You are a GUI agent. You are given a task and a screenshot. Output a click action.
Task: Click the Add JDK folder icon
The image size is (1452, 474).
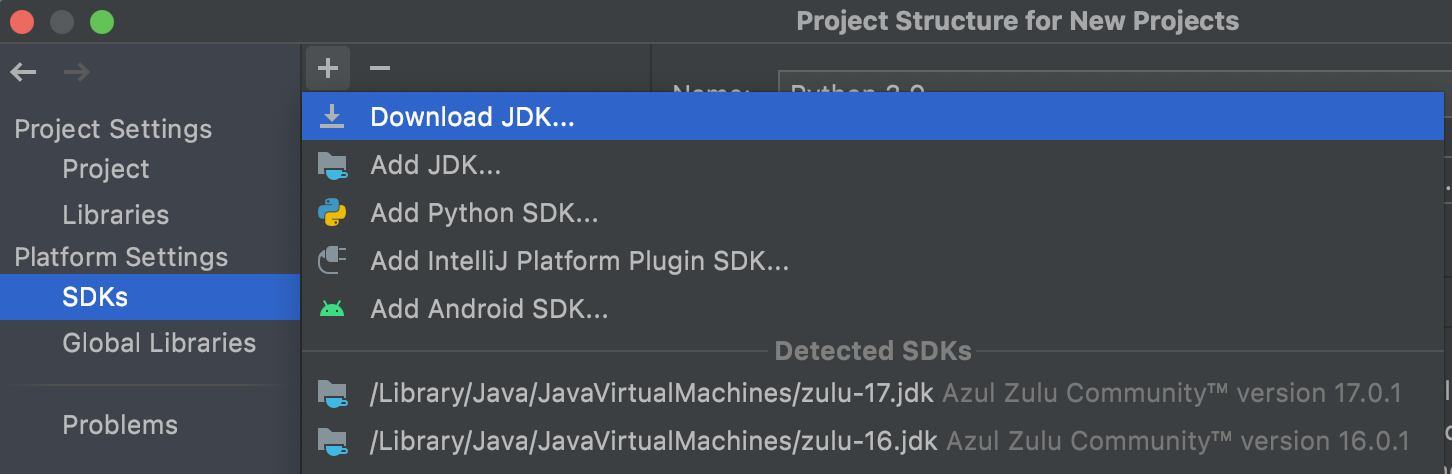331,165
